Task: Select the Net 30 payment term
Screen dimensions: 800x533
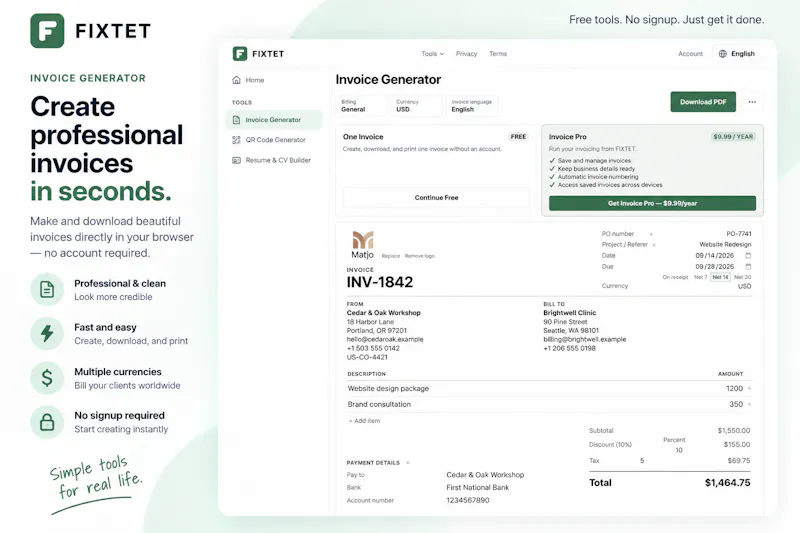Action: (742, 277)
